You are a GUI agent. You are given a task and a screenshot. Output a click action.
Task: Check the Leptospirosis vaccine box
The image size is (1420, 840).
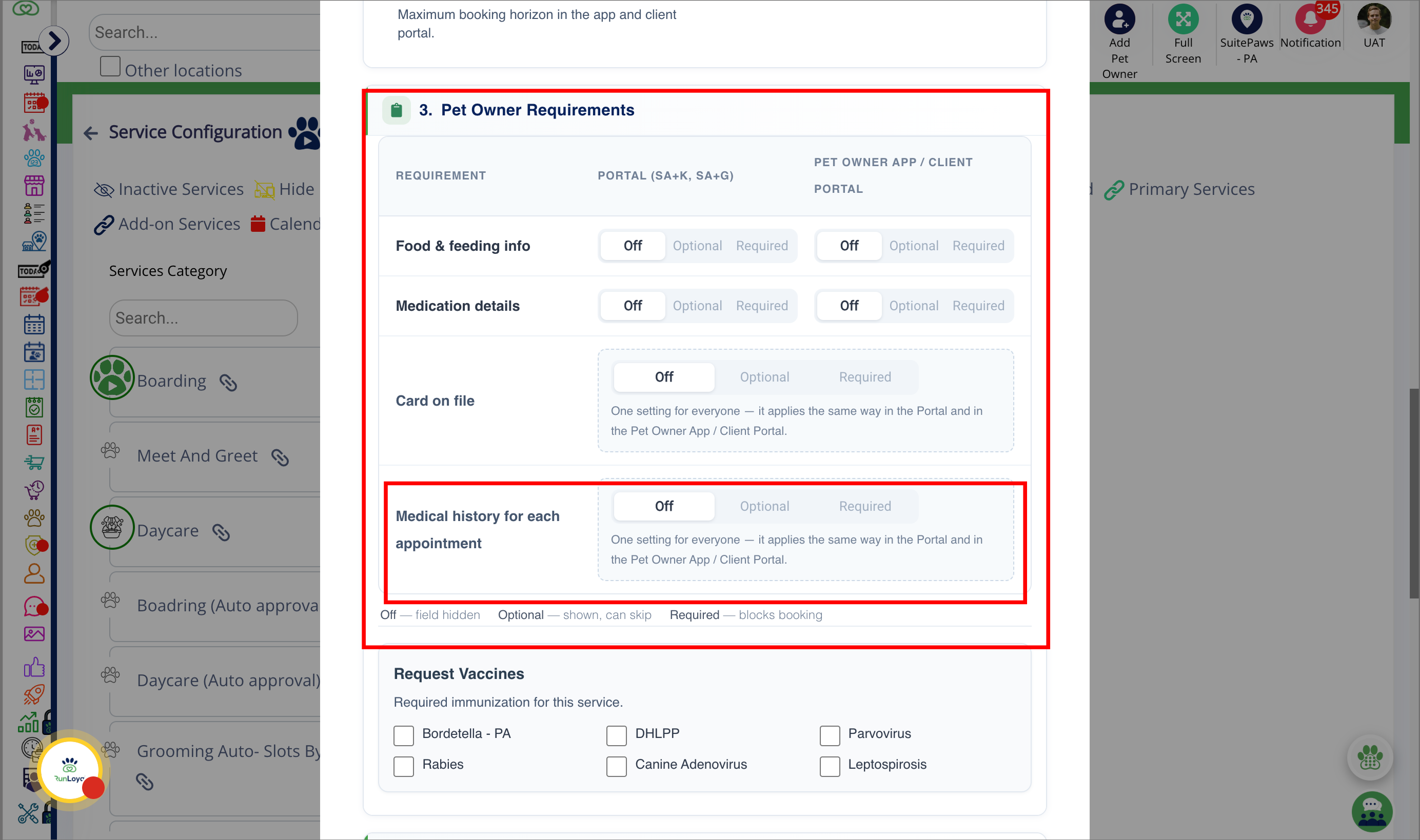pyautogui.click(x=830, y=766)
